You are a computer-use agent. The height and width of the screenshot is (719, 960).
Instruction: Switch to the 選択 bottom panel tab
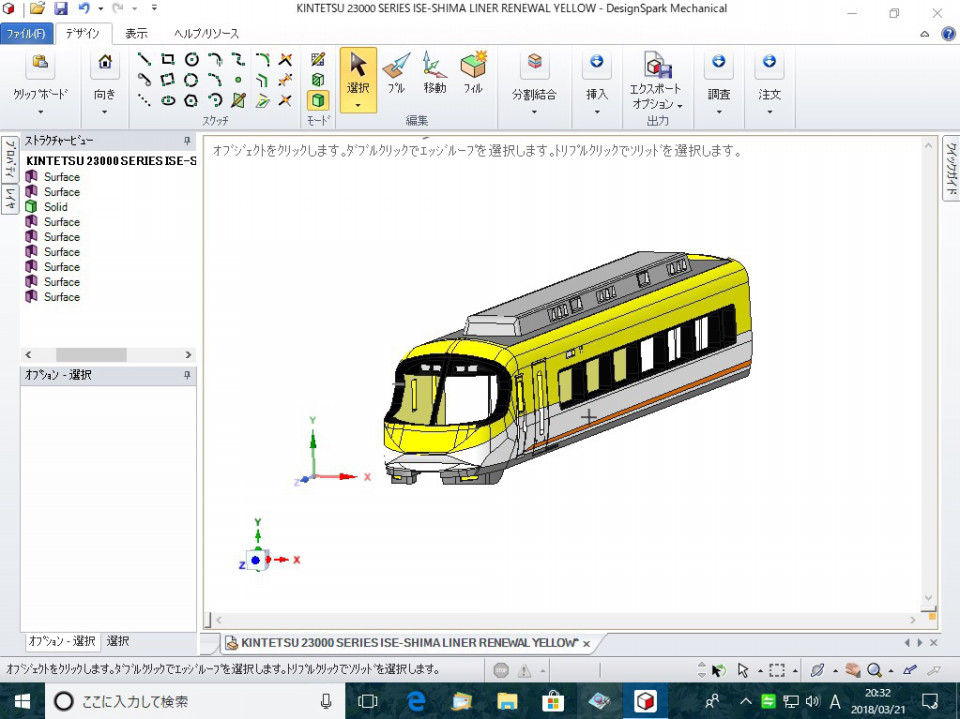[118, 641]
